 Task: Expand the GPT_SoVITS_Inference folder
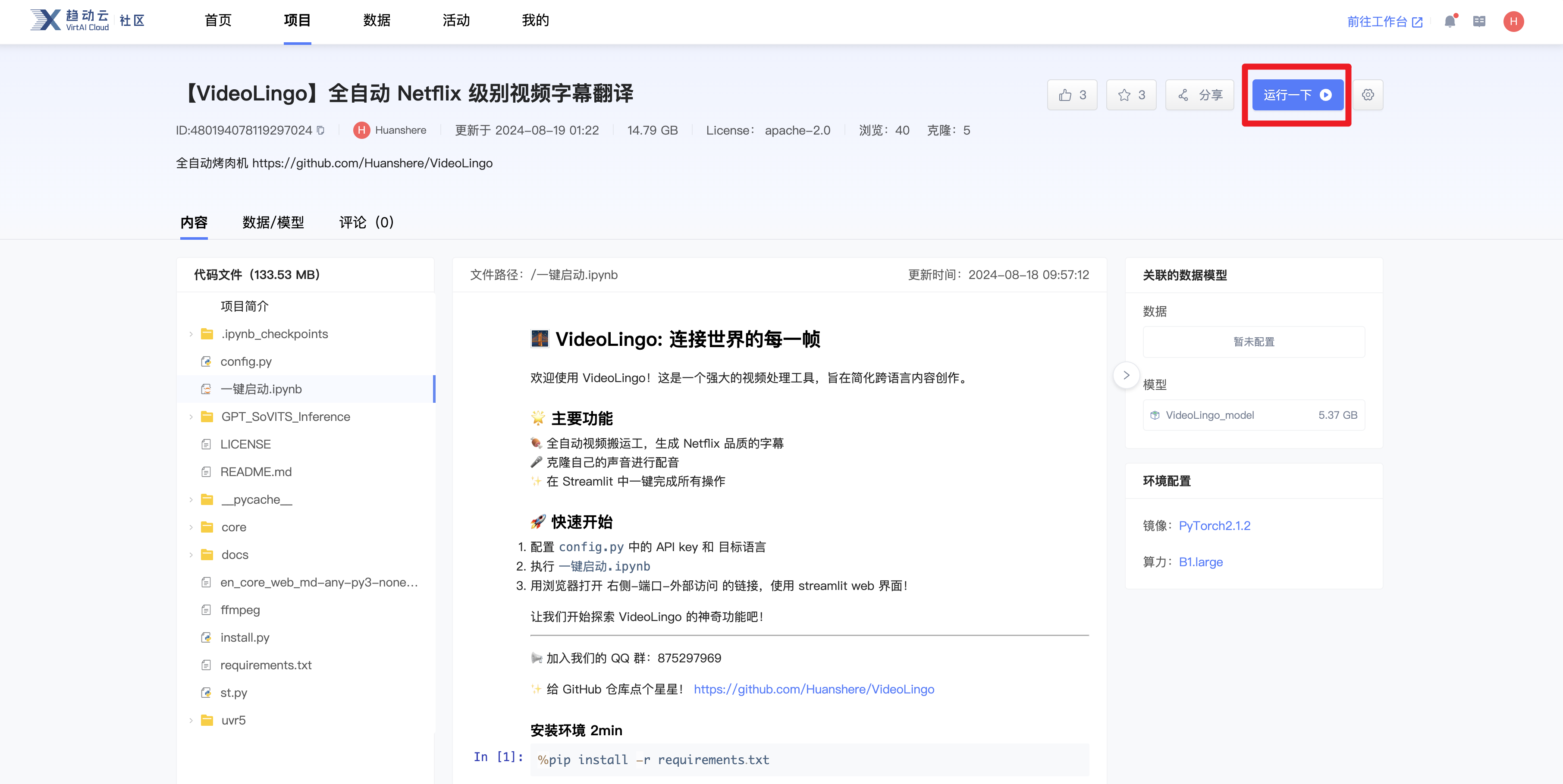click(191, 417)
